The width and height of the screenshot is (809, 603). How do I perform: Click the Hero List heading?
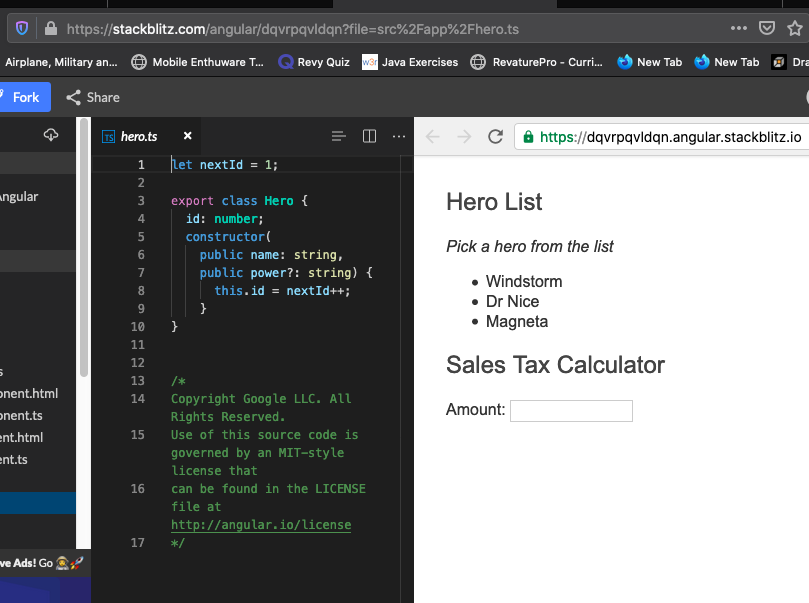494,202
